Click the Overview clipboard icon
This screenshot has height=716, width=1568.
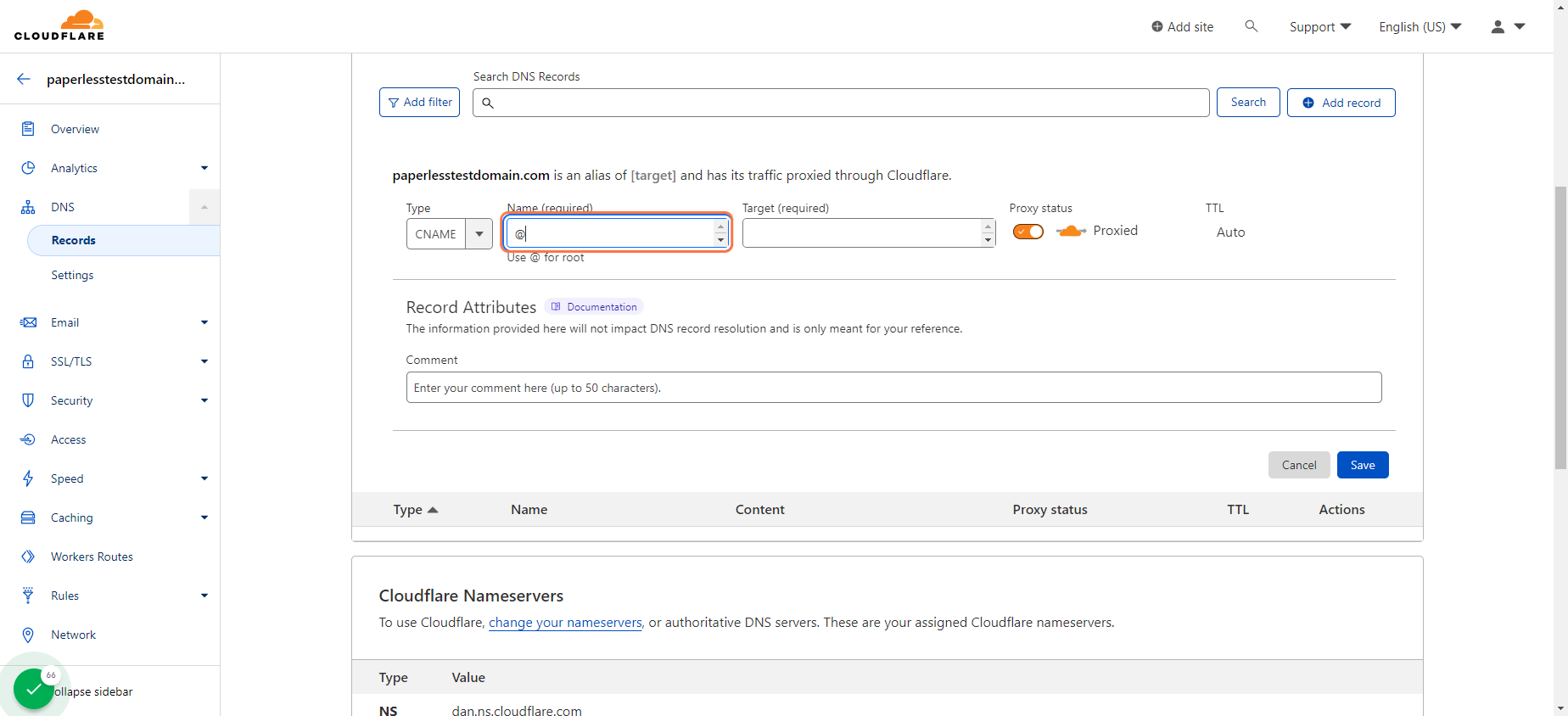click(x=28, y=129)
